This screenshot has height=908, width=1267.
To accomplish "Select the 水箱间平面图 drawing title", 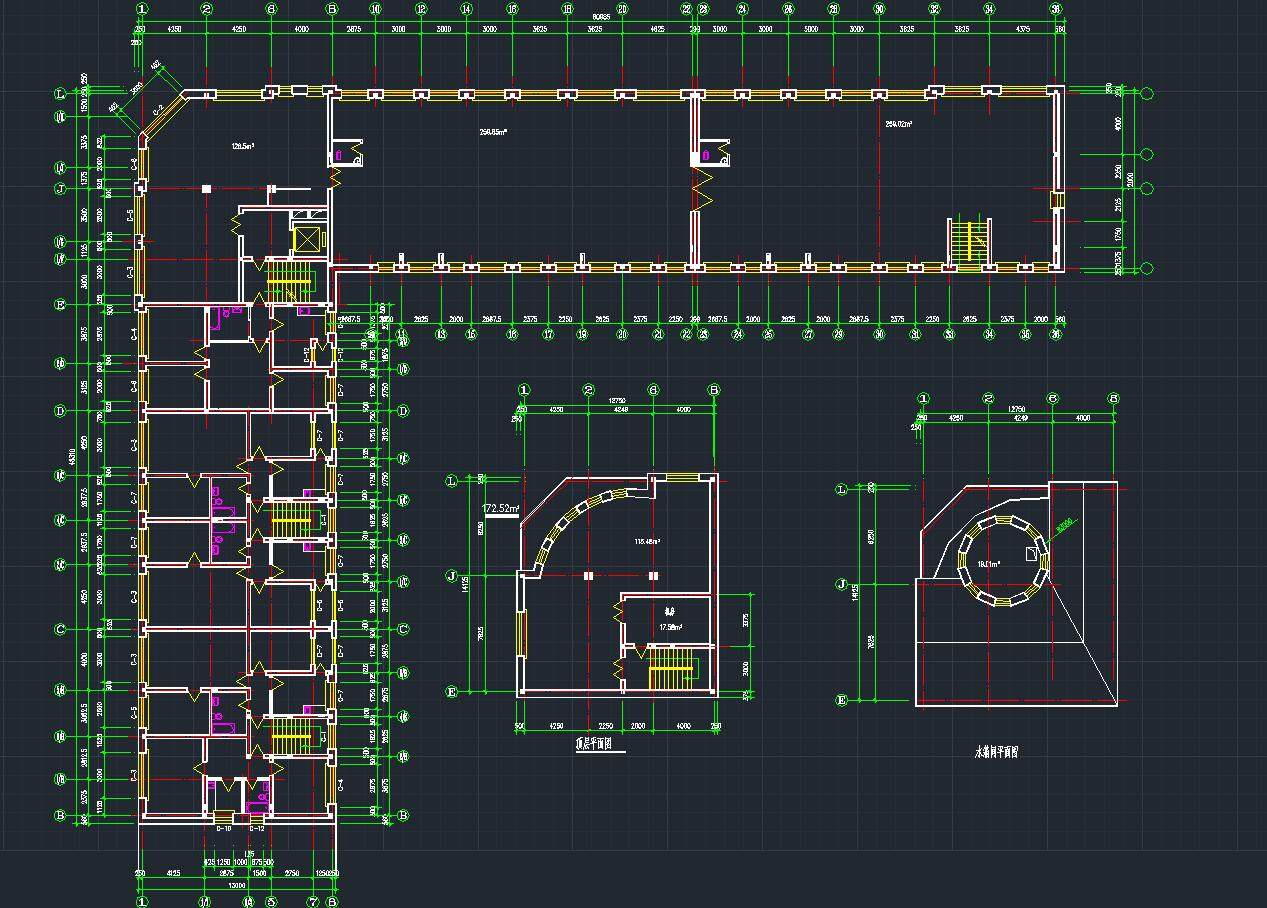I will click(x=1002, y=751).
